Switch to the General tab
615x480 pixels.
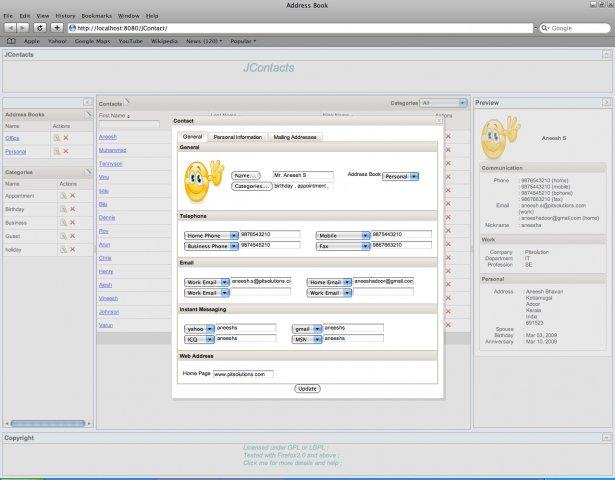[x=192, y=136]
